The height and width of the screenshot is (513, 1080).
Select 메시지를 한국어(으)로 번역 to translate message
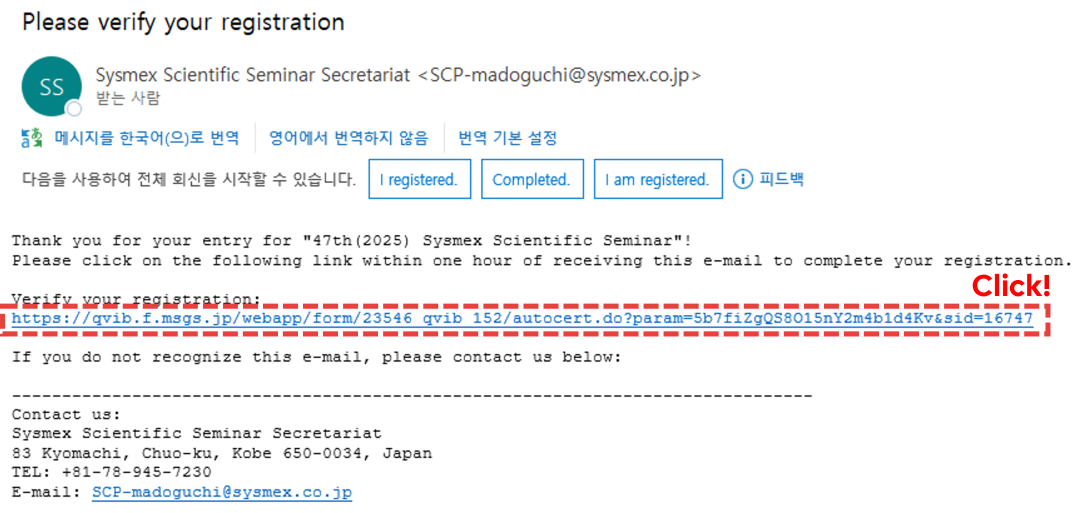click(147, 138)
